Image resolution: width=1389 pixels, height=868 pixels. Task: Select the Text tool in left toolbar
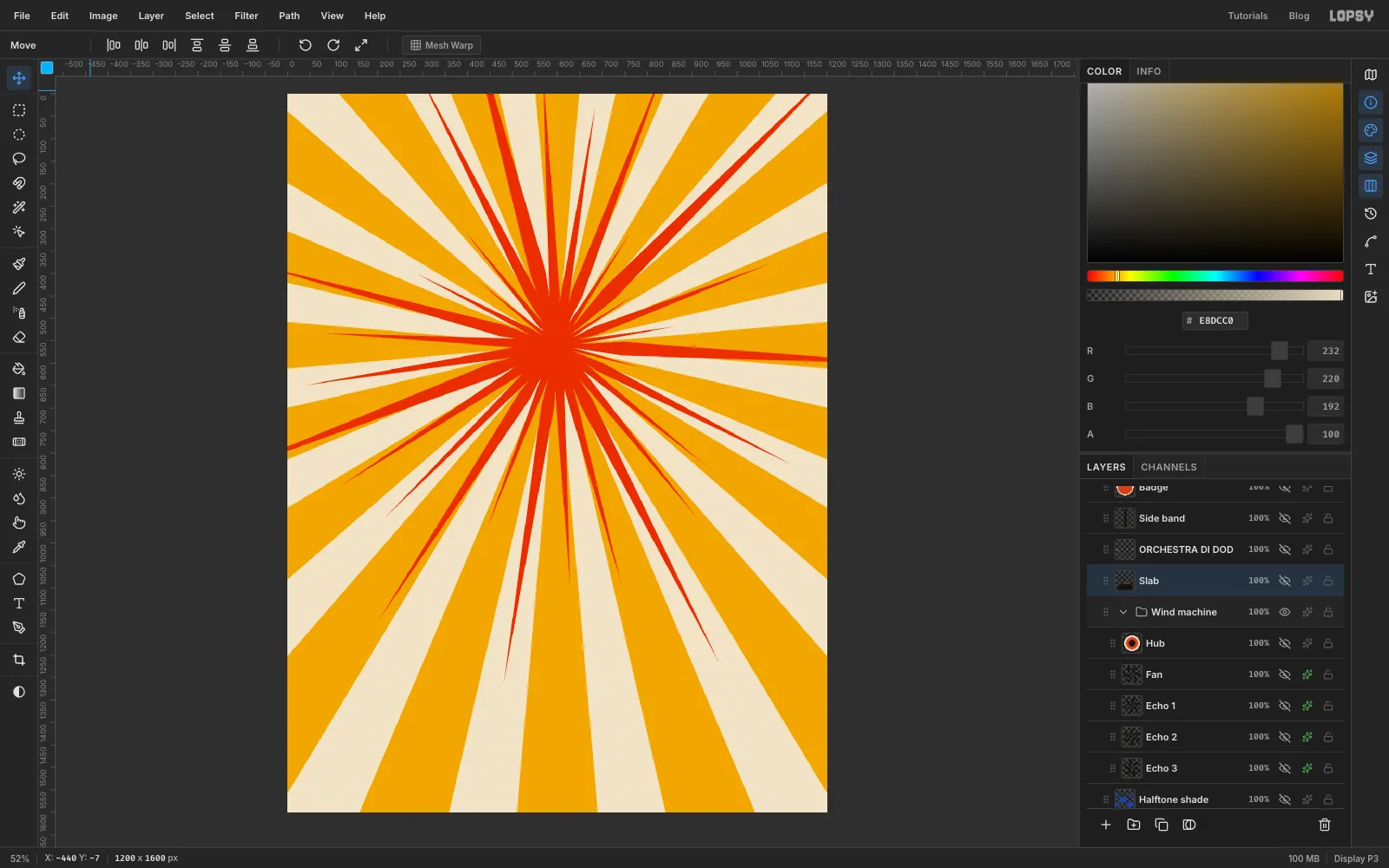[19, 603]
